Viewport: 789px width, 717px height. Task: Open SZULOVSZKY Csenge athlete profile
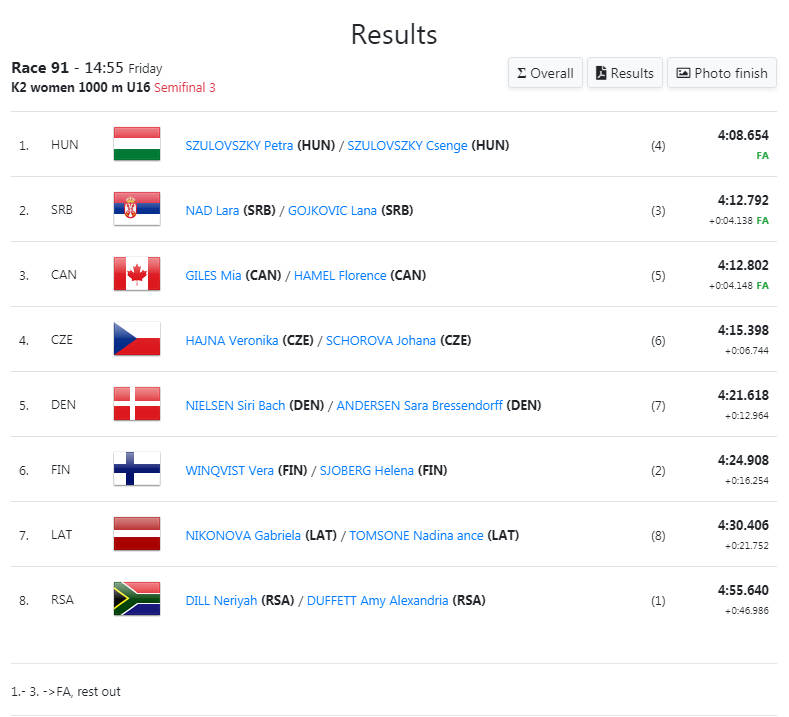point(407,145)
